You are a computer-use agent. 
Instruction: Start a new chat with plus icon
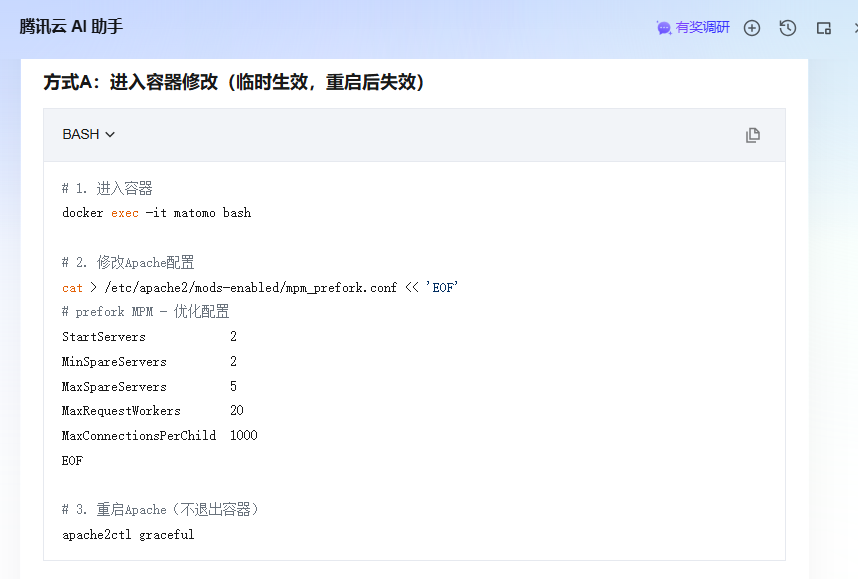(752, 28)
